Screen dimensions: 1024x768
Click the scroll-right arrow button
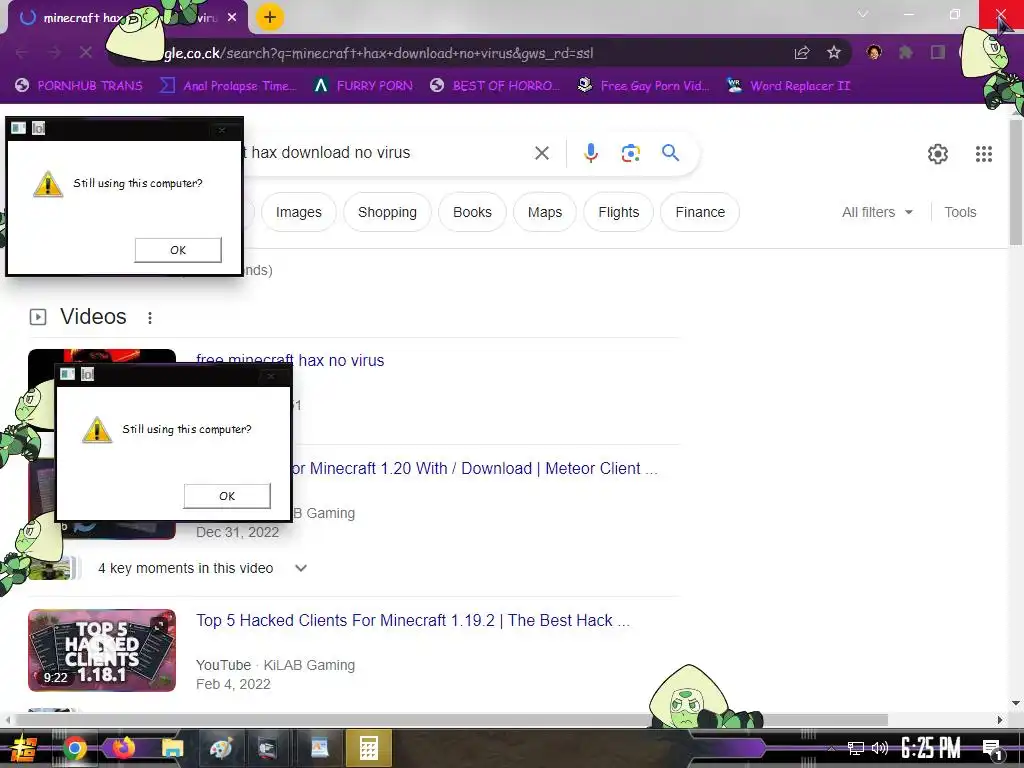point(1000,720)
